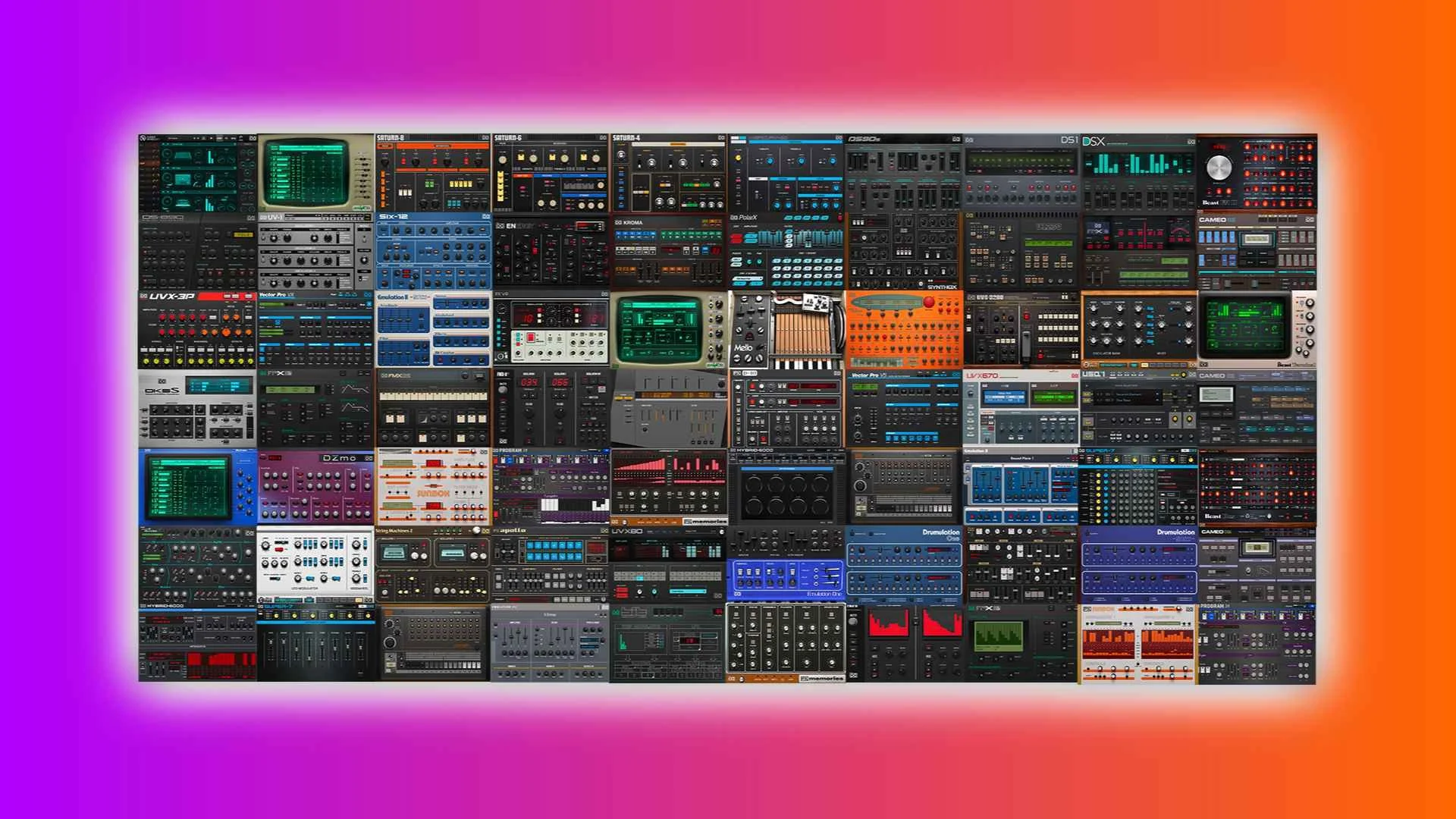The width and height of the screenshot is (1456, 819).
Task: Open the String Machines 2 thumbnail
Action: (433, 565)
